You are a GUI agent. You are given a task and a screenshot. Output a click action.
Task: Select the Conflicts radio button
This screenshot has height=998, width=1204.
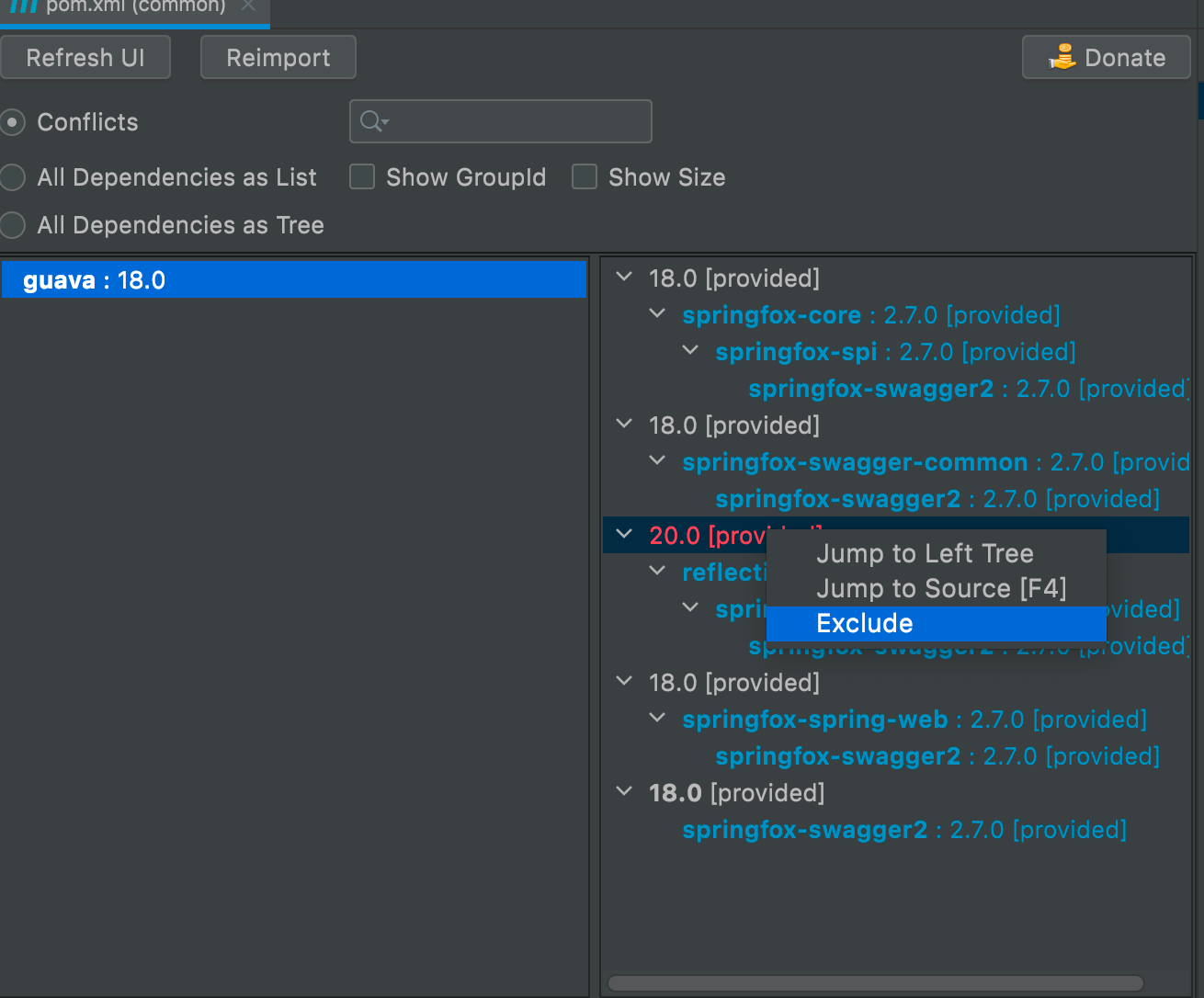point(13,122)
